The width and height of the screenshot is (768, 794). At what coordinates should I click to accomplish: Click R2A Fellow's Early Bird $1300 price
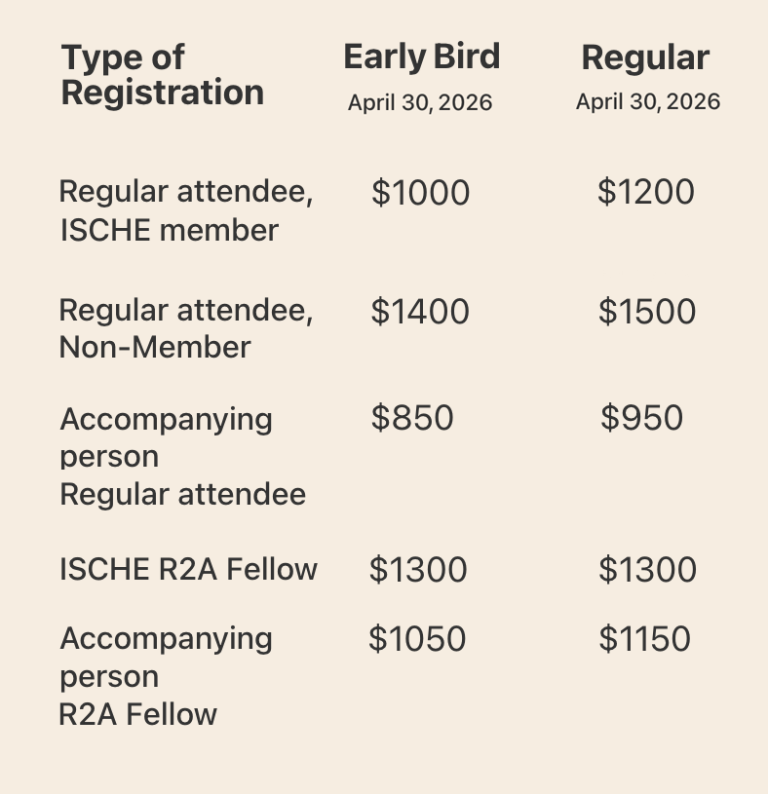418,570
